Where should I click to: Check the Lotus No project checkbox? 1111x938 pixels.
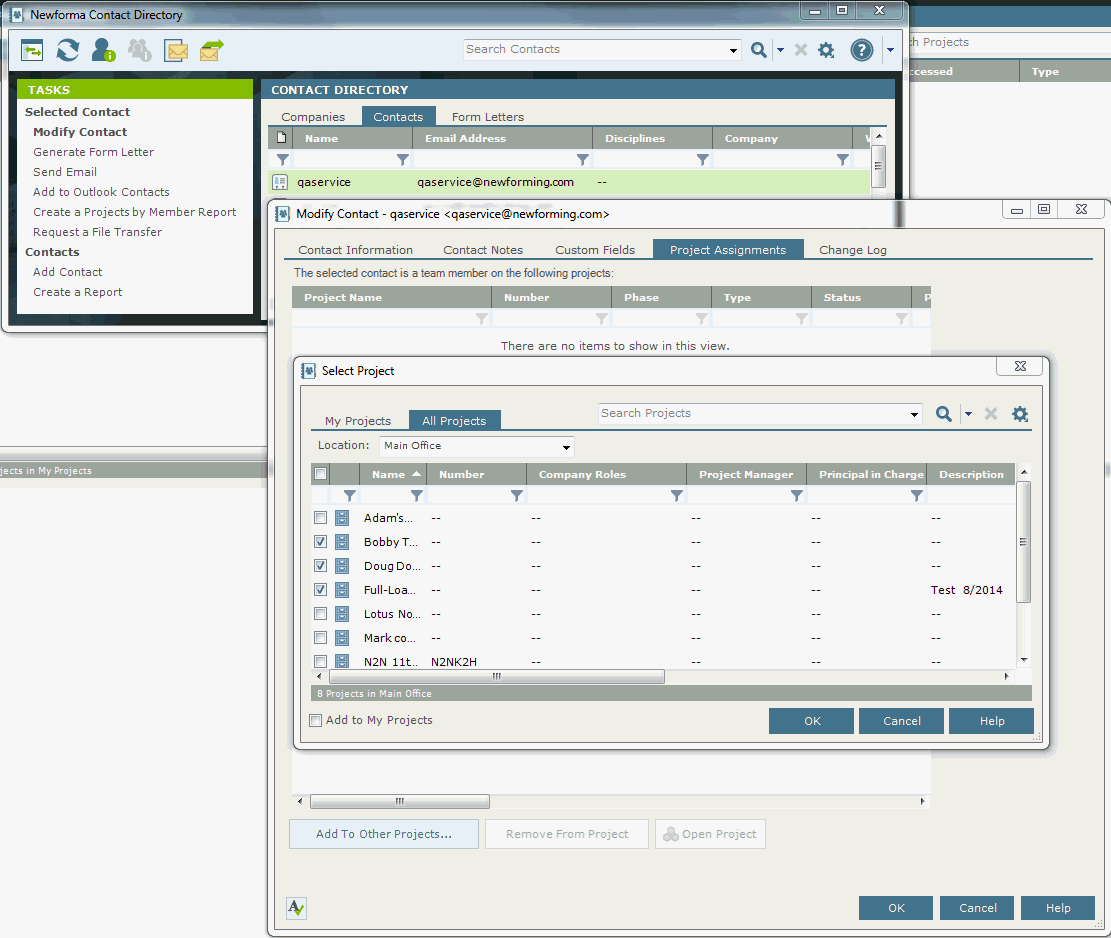point(320,614)
